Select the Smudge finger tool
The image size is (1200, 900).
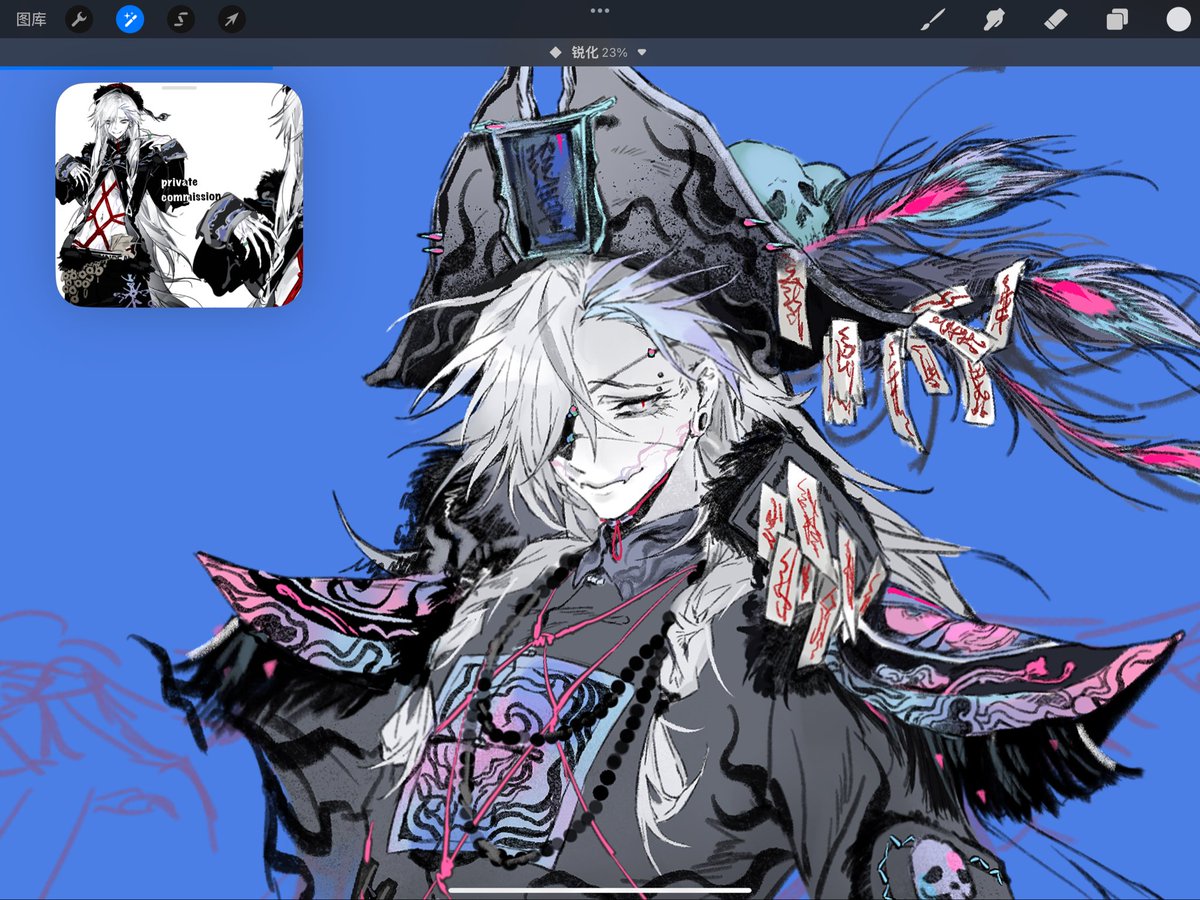pos(994,19)
